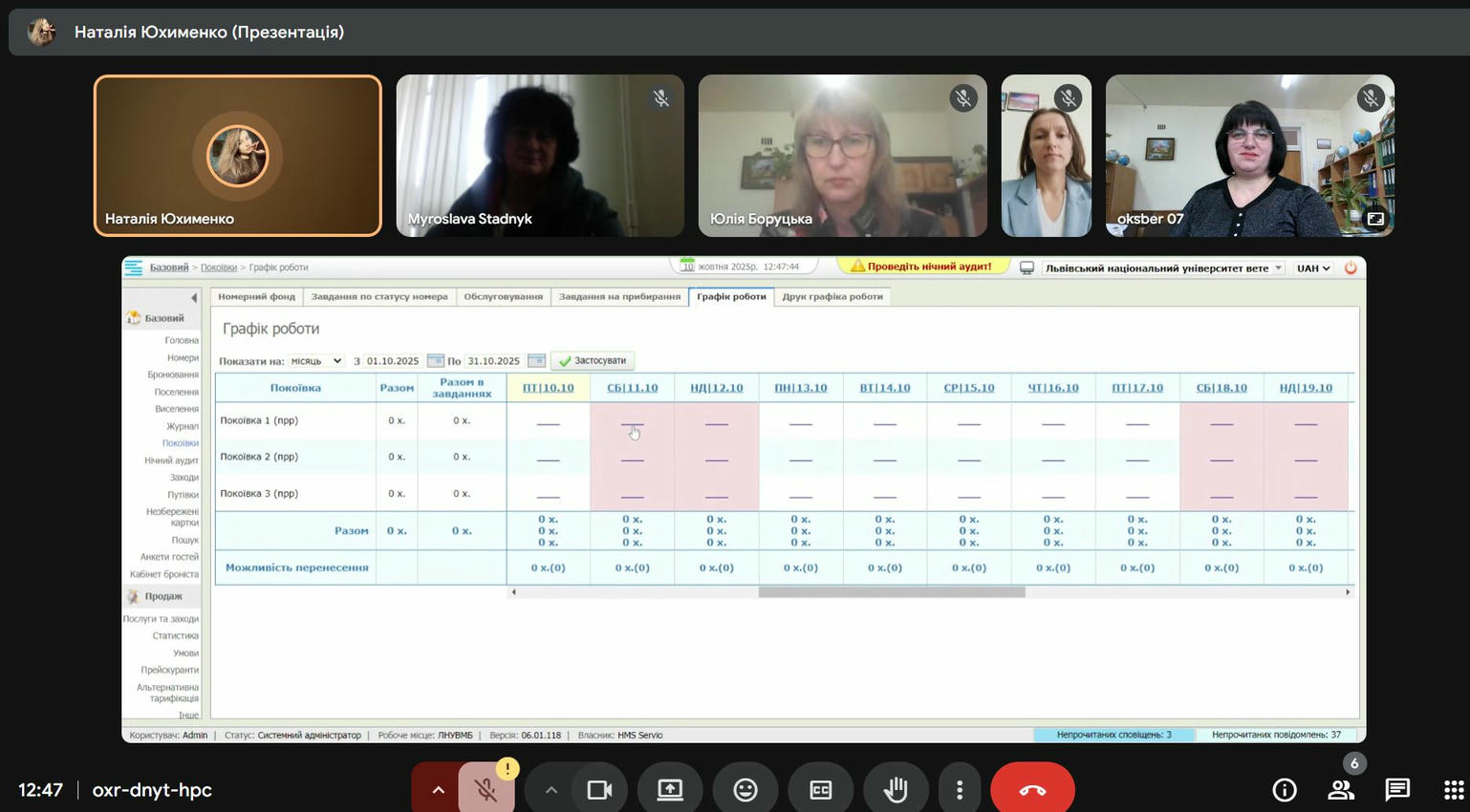Open meeting details info icon
The height and width of the screenshot is (812, 1470).
tap(1285, 790)
